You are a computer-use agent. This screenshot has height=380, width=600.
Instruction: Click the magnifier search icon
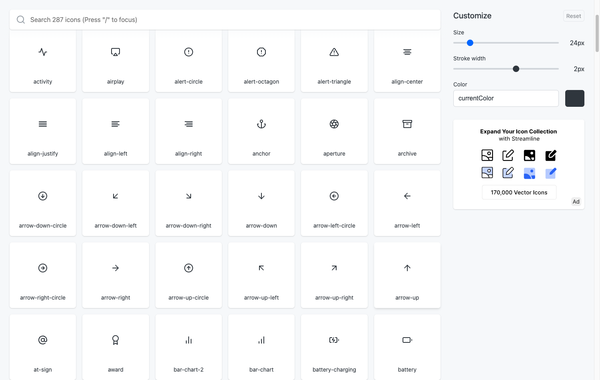21,20
